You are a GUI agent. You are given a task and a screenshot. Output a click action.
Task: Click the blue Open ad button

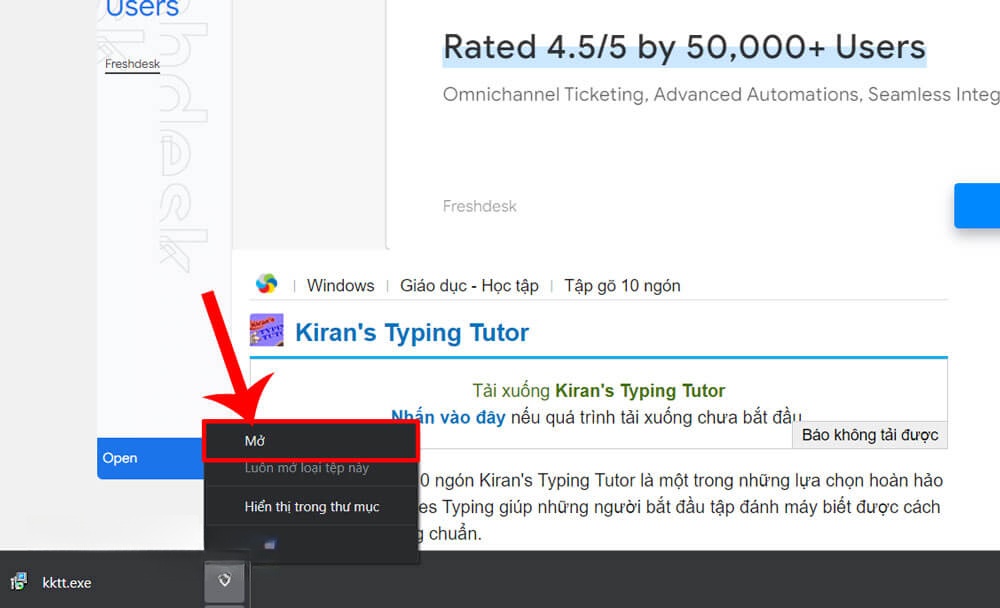point(151,458)
